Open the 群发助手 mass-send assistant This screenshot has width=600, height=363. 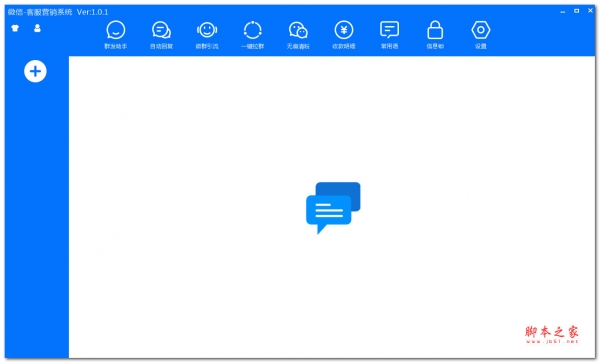point(116,34)
